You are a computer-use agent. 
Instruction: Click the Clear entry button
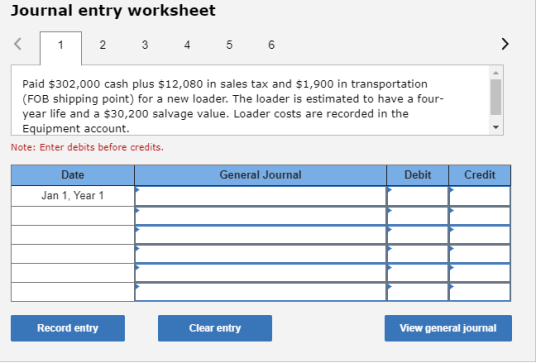point(215,328)
